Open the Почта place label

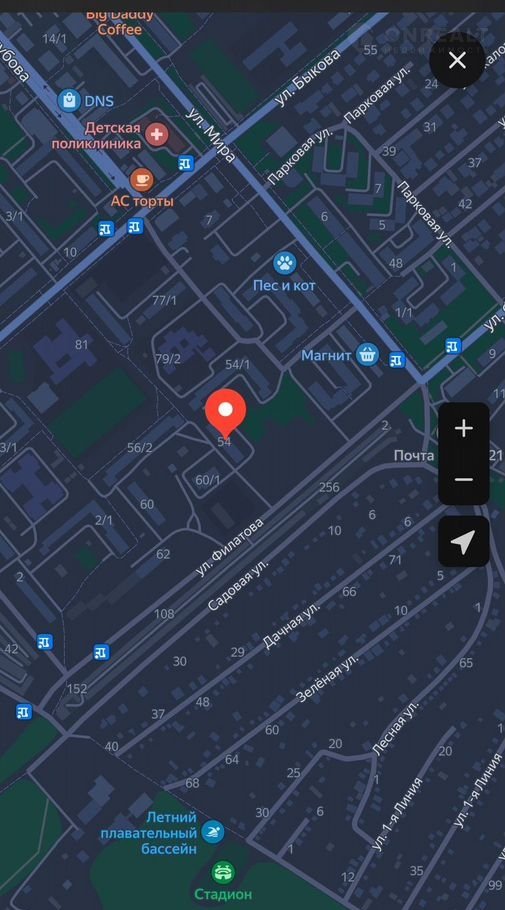point(414,456)
